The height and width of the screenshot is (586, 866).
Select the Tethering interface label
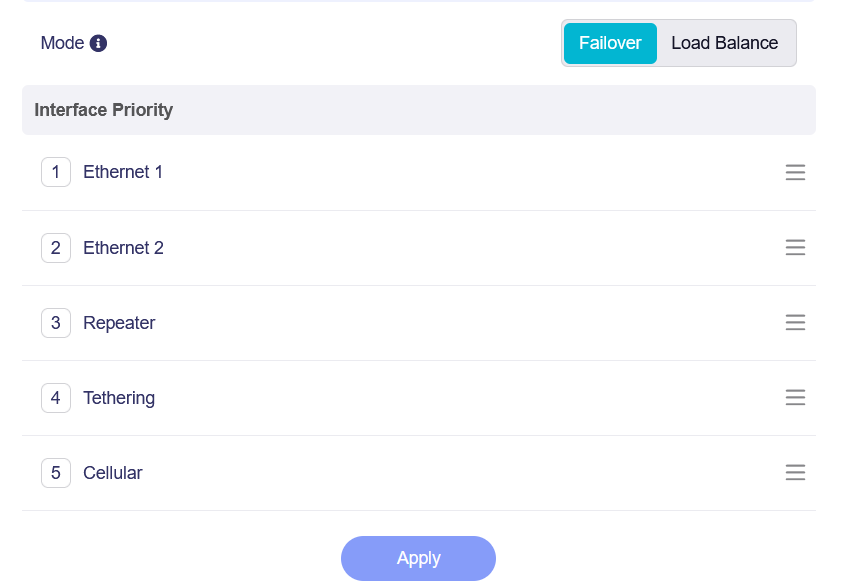(119, 398)
